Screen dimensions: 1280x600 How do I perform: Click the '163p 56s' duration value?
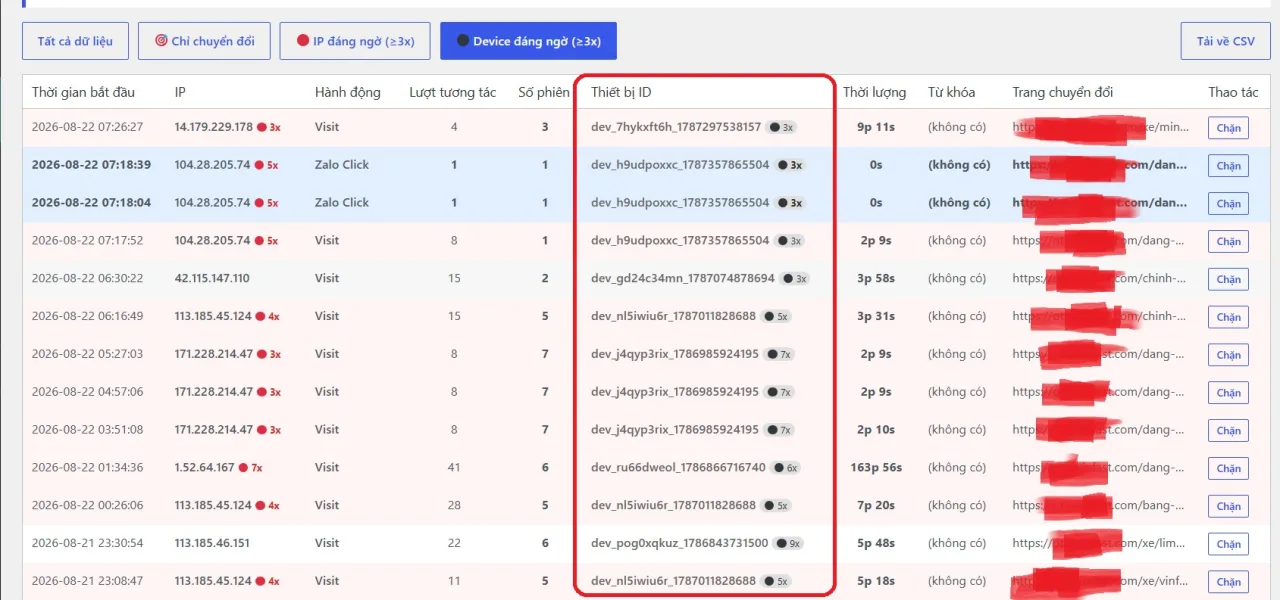pyautogui.click(x=876, y=467)
